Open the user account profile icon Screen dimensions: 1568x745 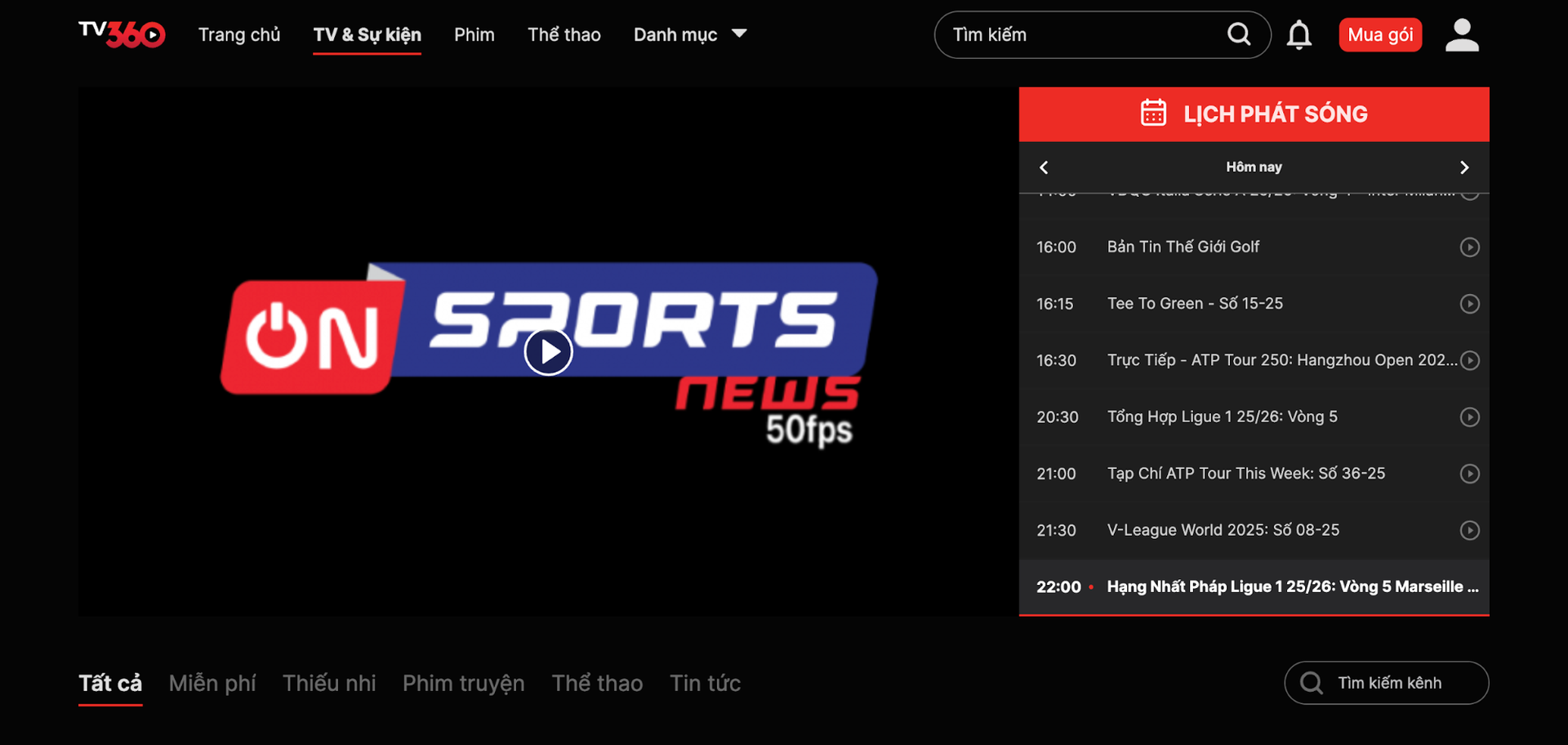pyautogui.click(x=1461, y=35)
